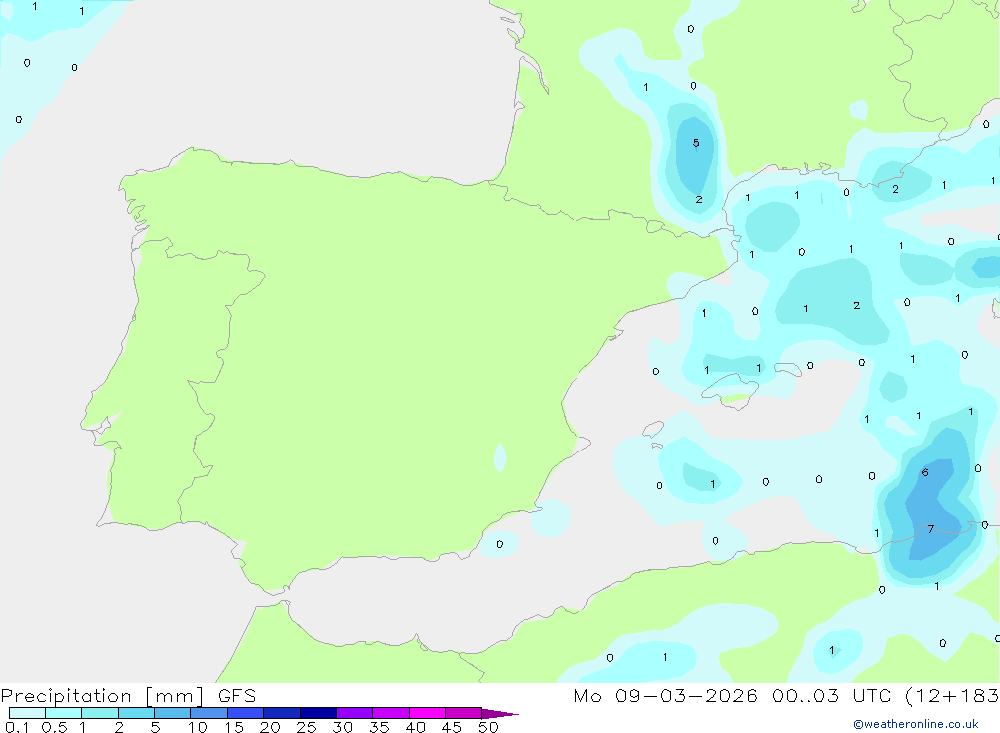Choose the 15–20 mm legend color swatch
The height and width of the screenshot is (733, 1000).
(246, 713)
